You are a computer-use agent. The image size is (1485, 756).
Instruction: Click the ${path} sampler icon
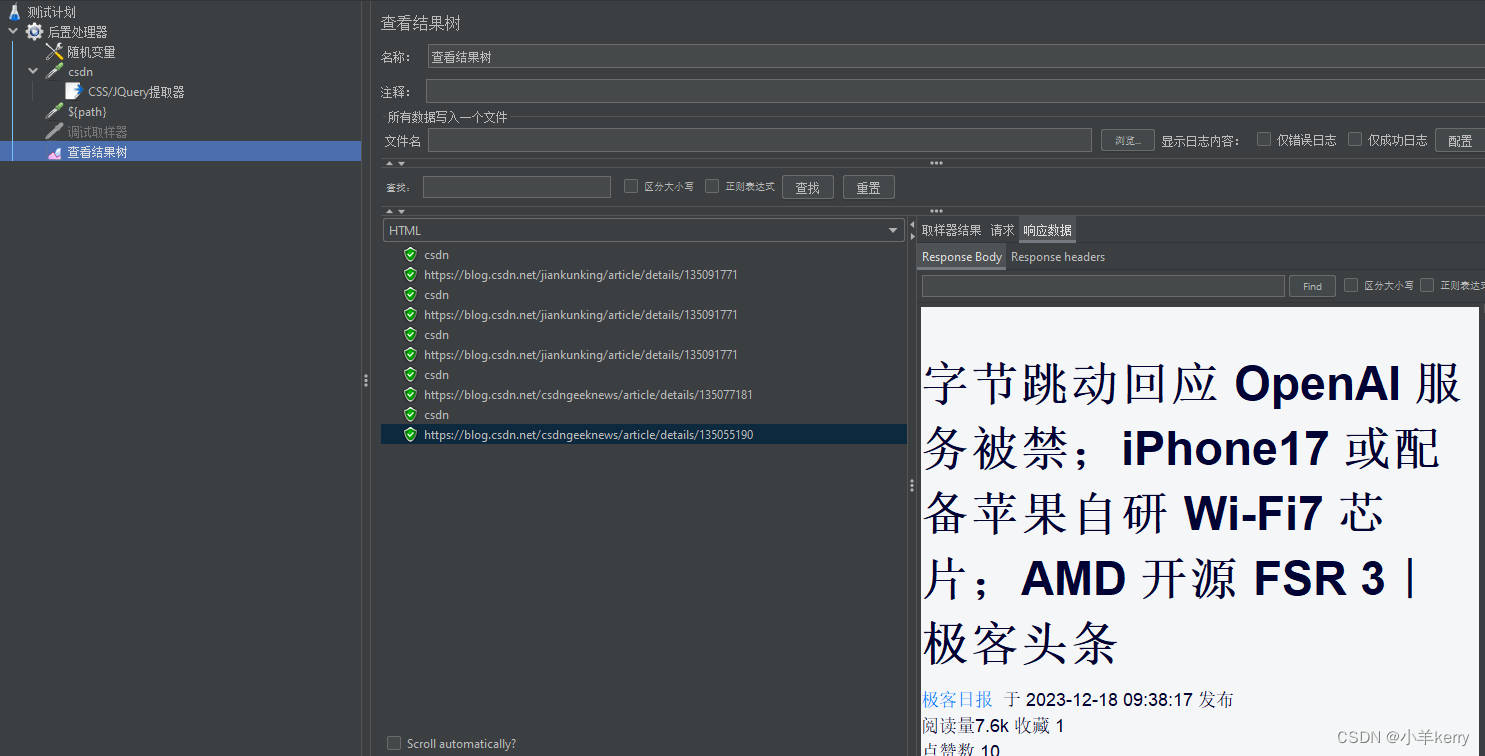click(x=55, y=112)
